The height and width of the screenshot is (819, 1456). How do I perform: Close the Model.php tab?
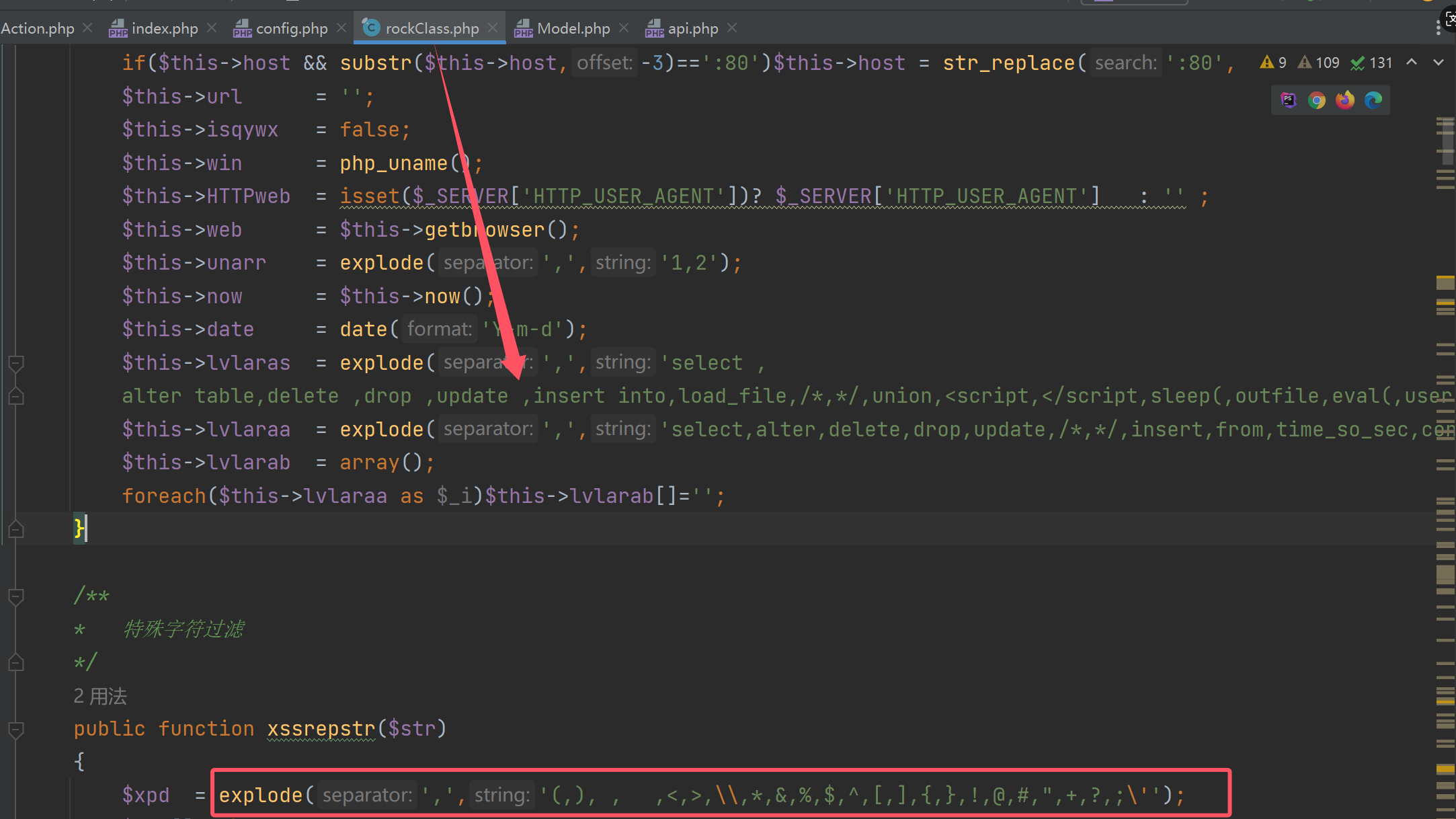(624, 28)
